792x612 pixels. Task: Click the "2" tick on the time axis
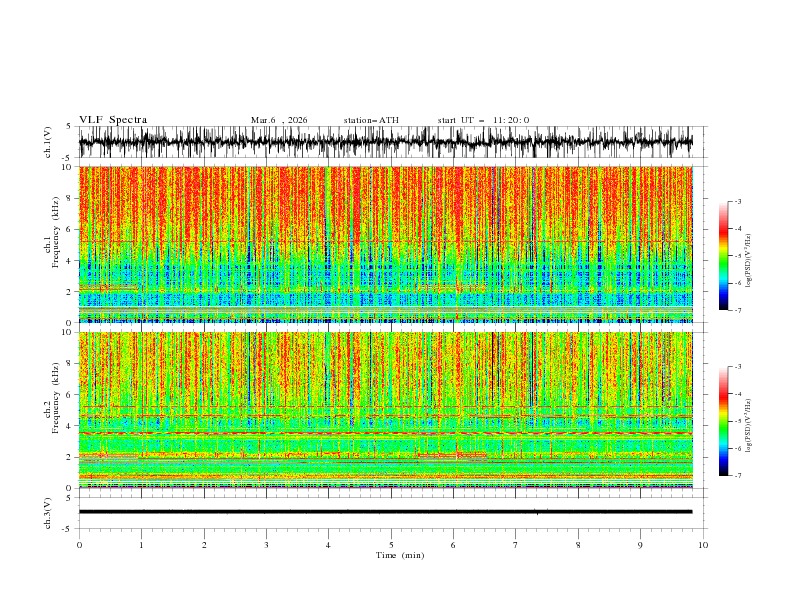tap(204, 545)
